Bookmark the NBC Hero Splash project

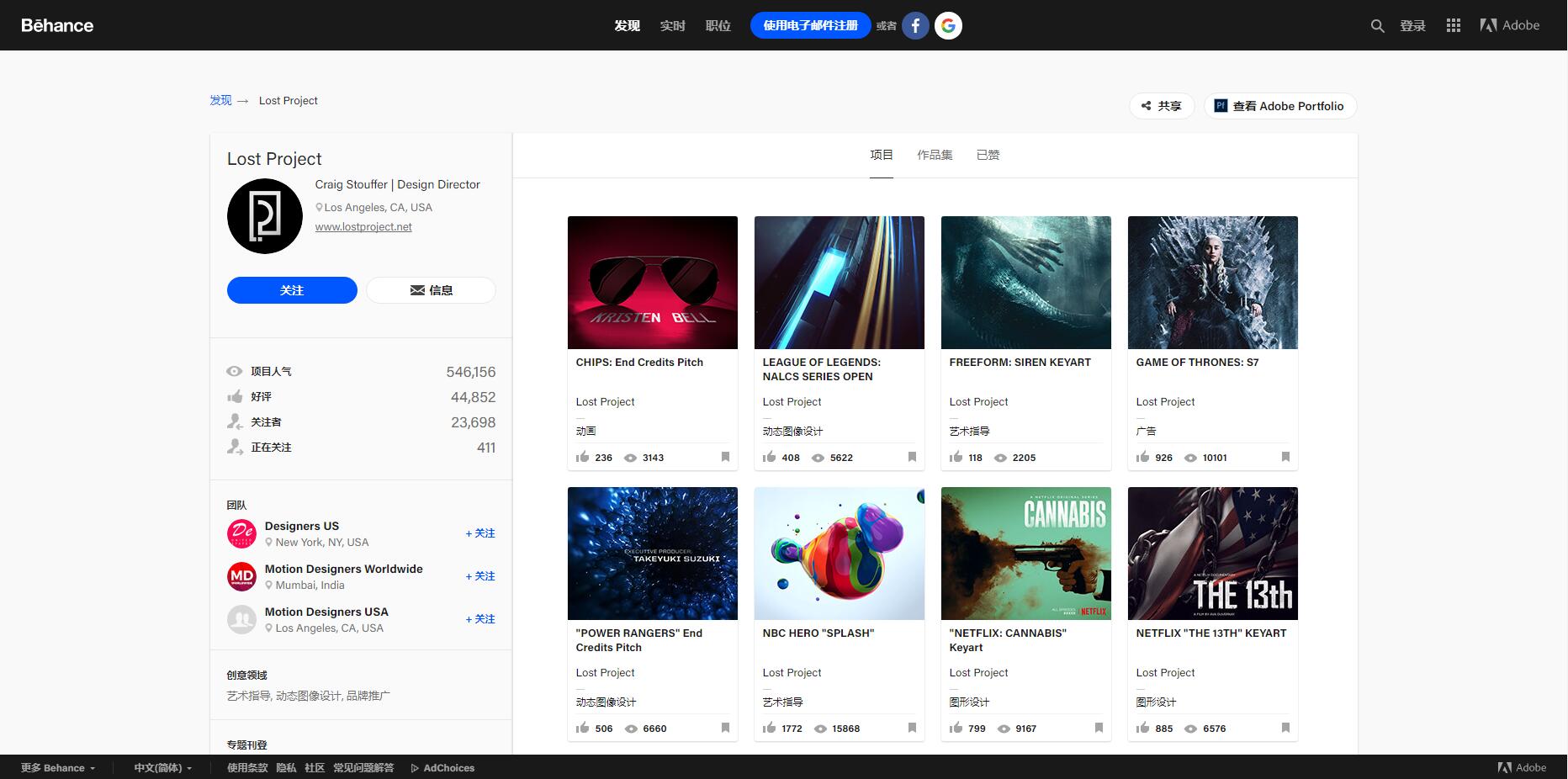tap(912, 728)
